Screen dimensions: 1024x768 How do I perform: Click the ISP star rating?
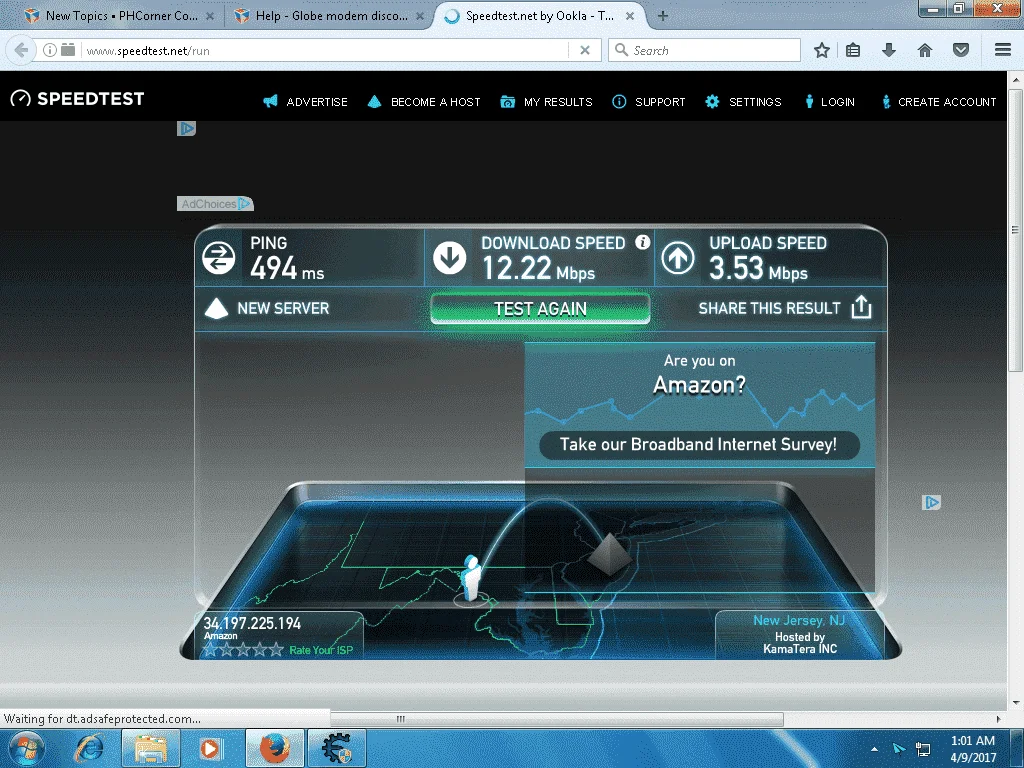coord(243,649)
